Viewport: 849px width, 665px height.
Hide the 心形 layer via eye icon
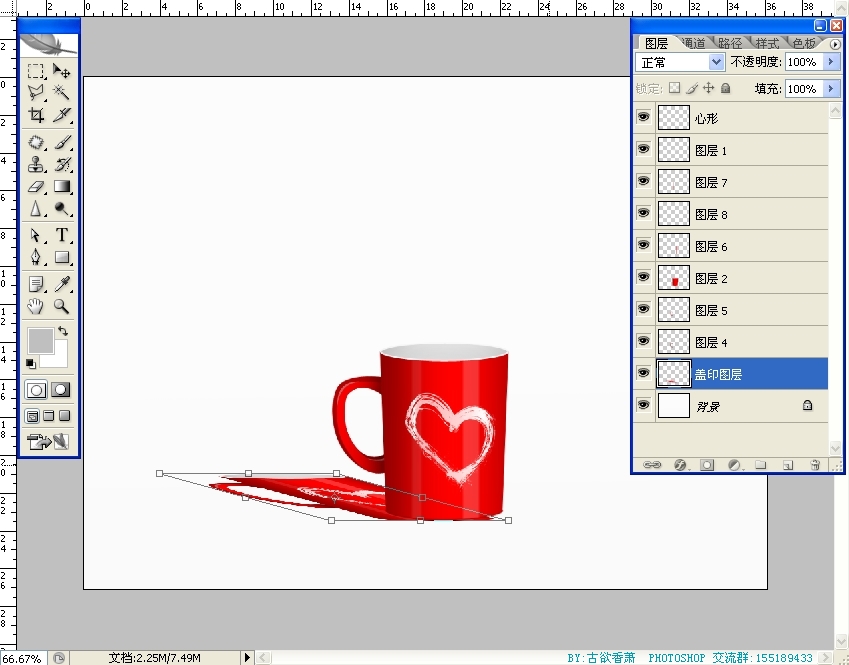pos(643,118)
